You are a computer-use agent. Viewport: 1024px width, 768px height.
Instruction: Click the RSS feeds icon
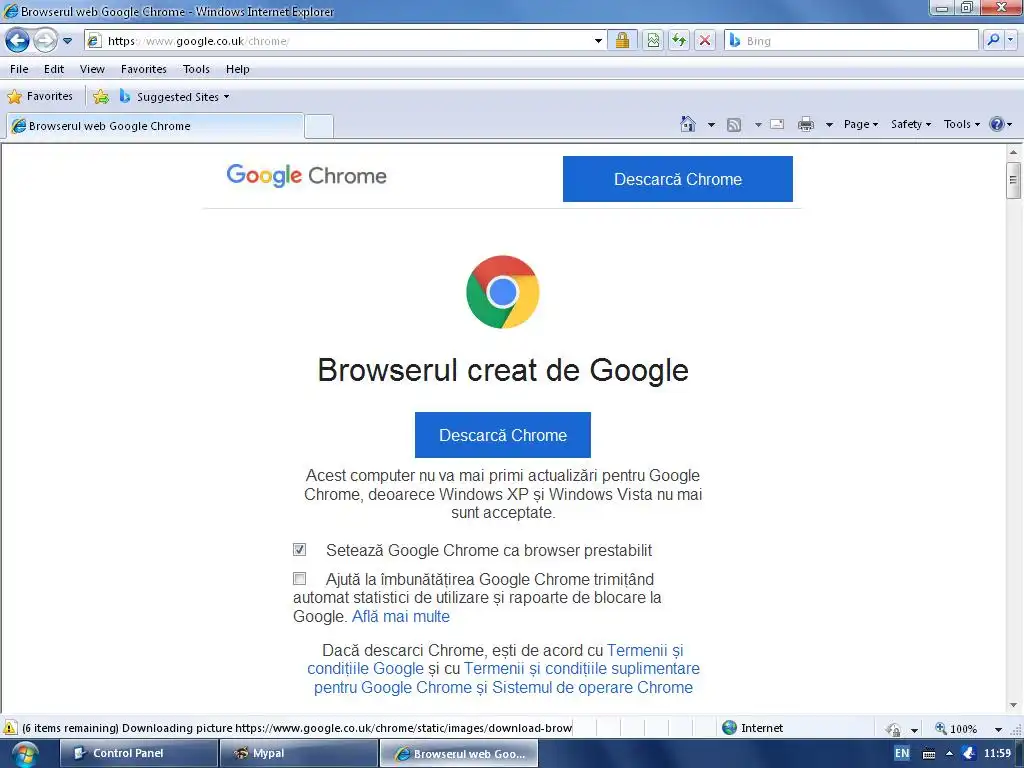(734, 125)
